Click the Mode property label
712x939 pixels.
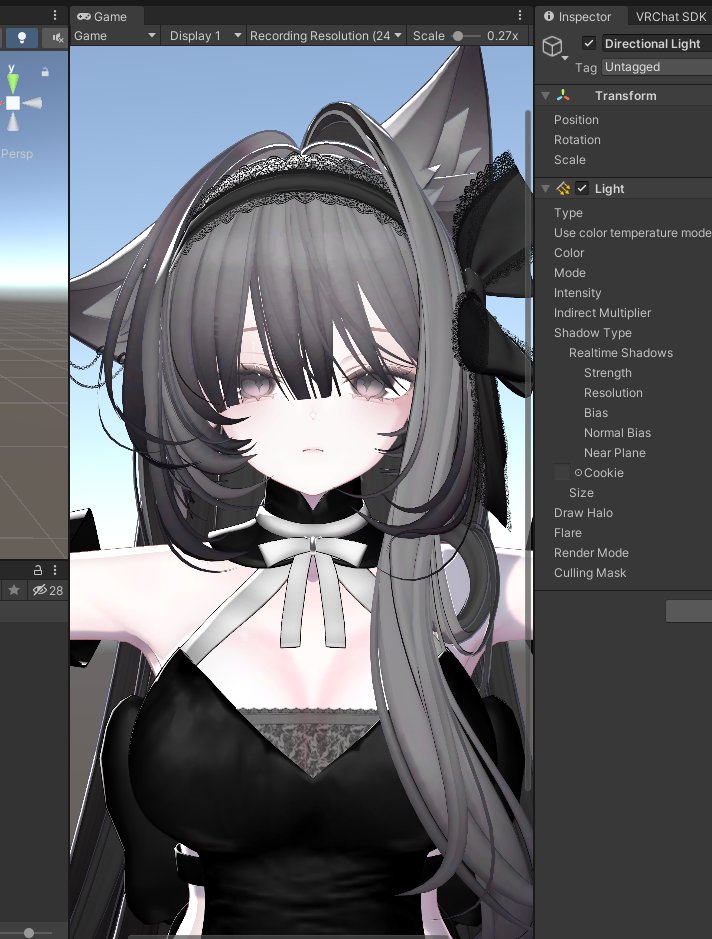(569, 273)
